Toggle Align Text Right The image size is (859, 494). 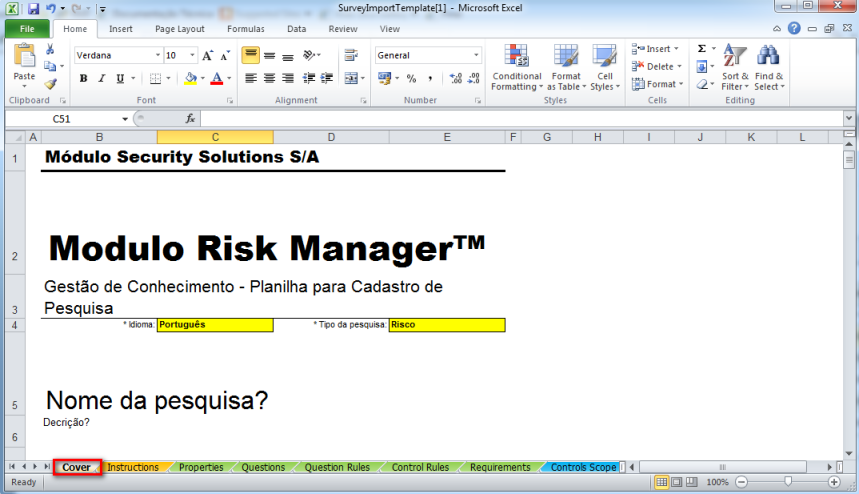point(288,78)
